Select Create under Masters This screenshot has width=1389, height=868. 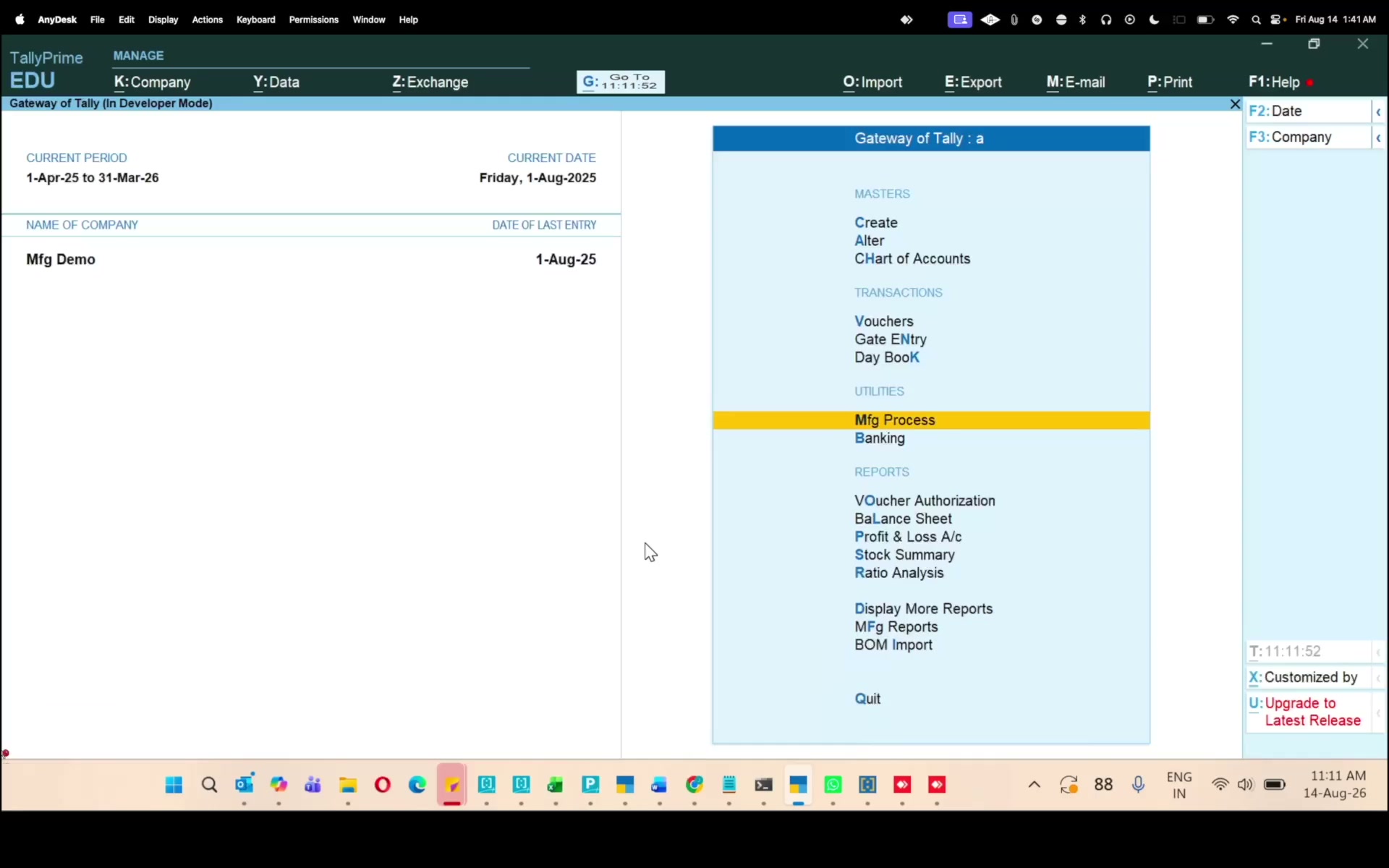tap(876, 223)
